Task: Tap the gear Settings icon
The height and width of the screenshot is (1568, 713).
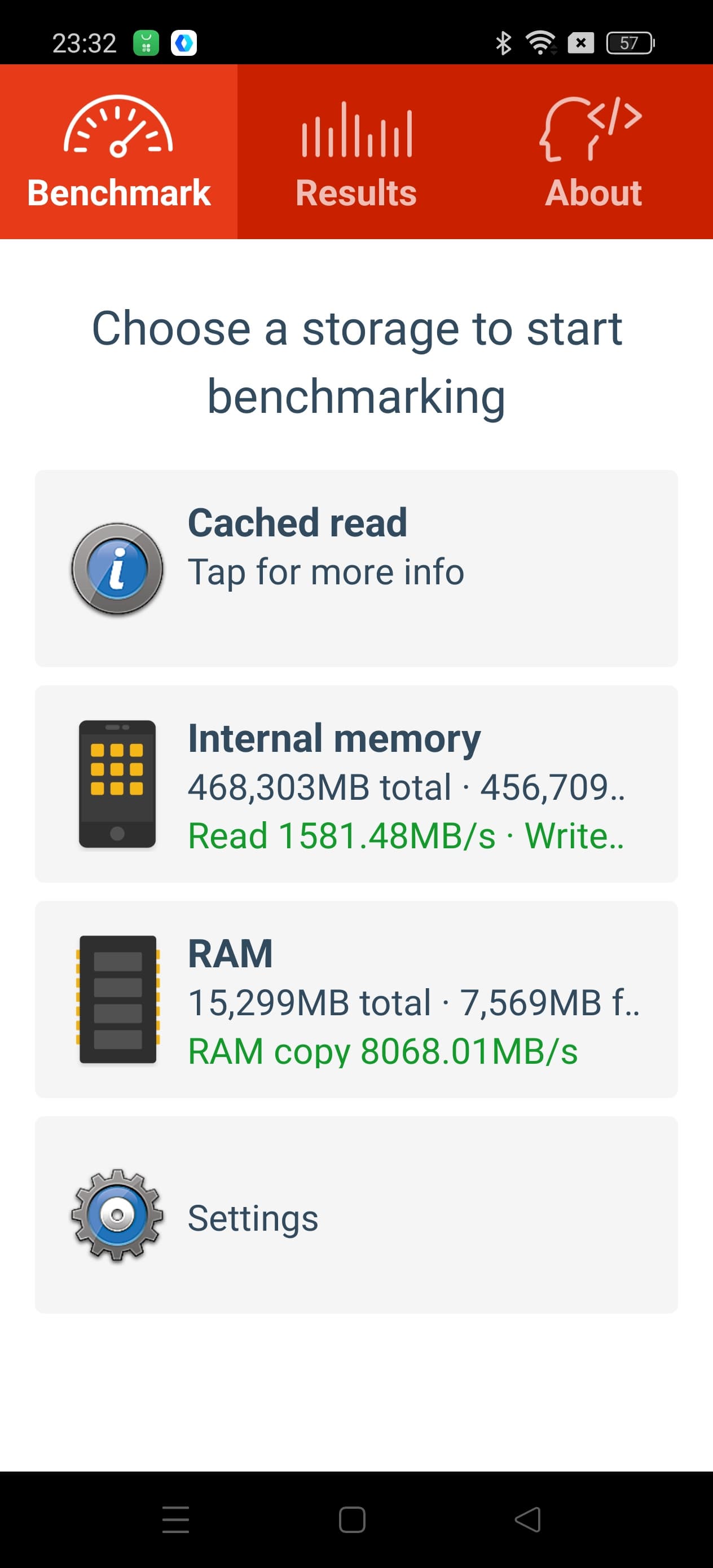Action: click(117, 1214)
